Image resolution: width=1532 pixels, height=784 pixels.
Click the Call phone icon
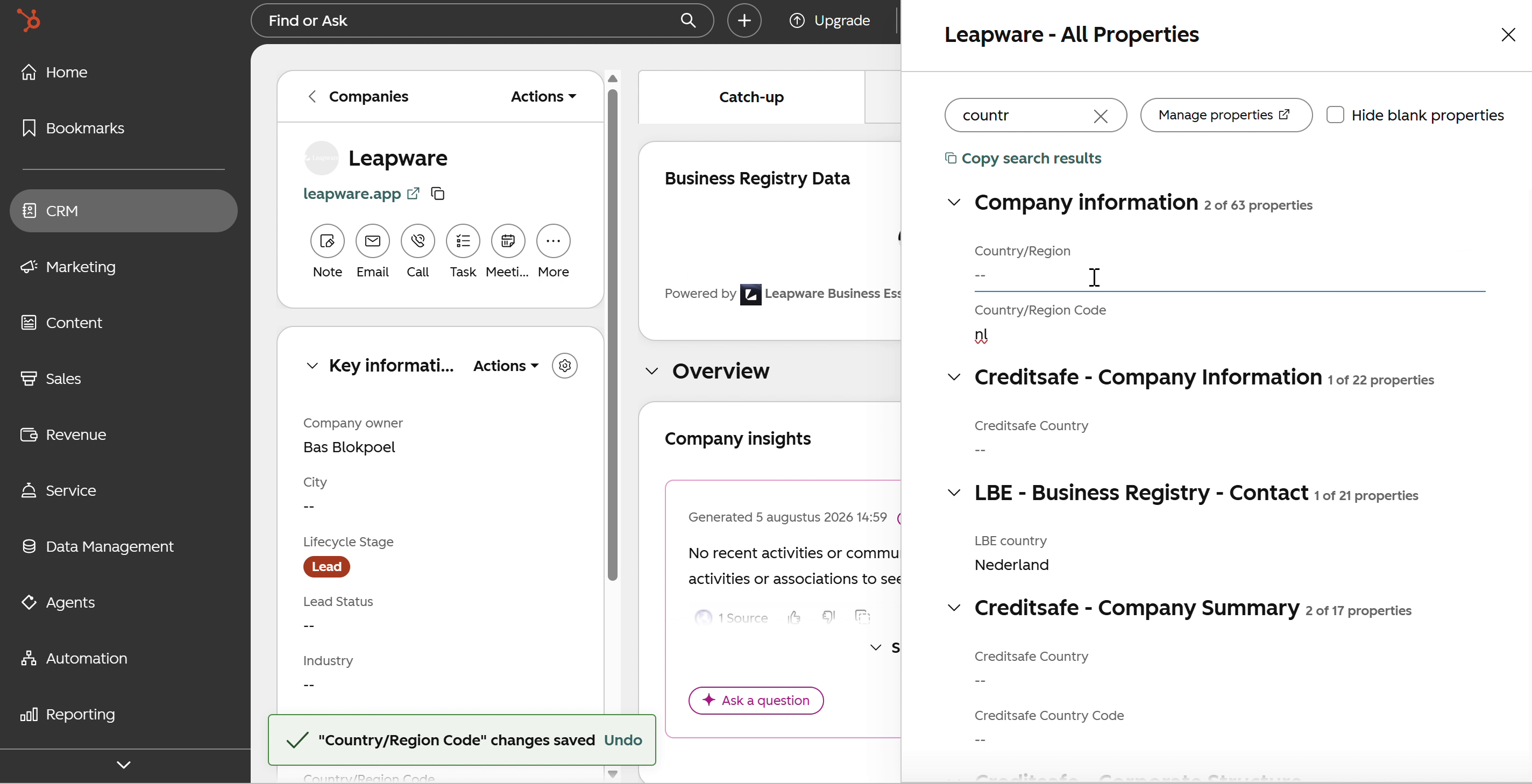click(x=417, y=241)
